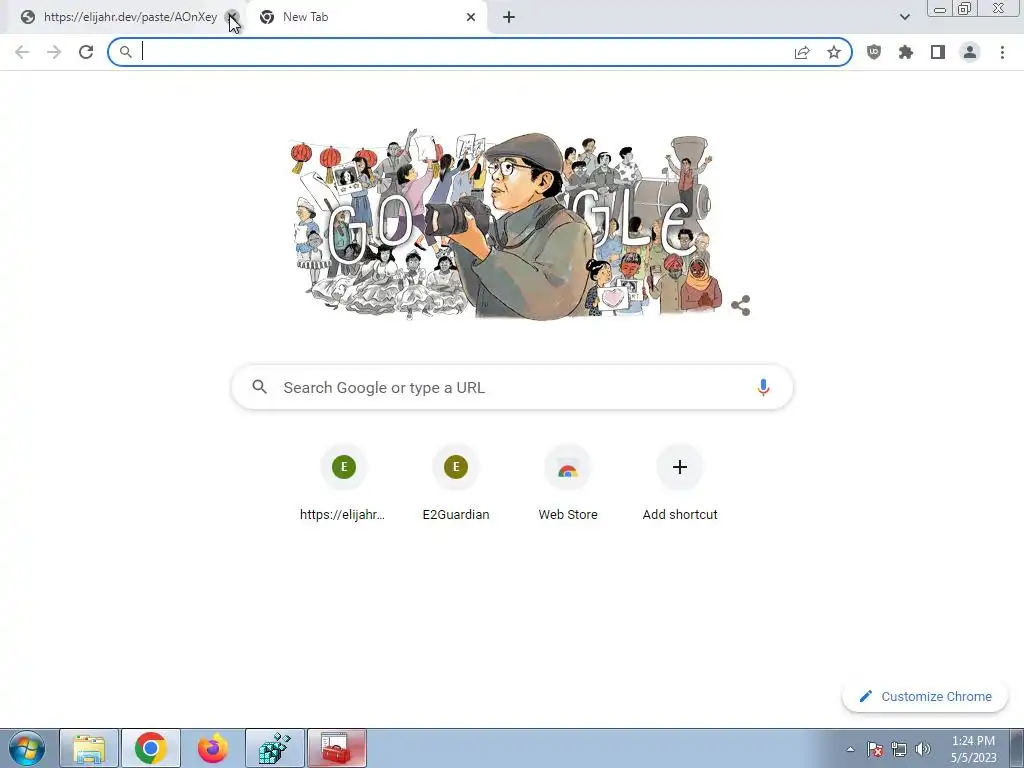Open the red toolbox taskbar application

[x=337, y=748]
